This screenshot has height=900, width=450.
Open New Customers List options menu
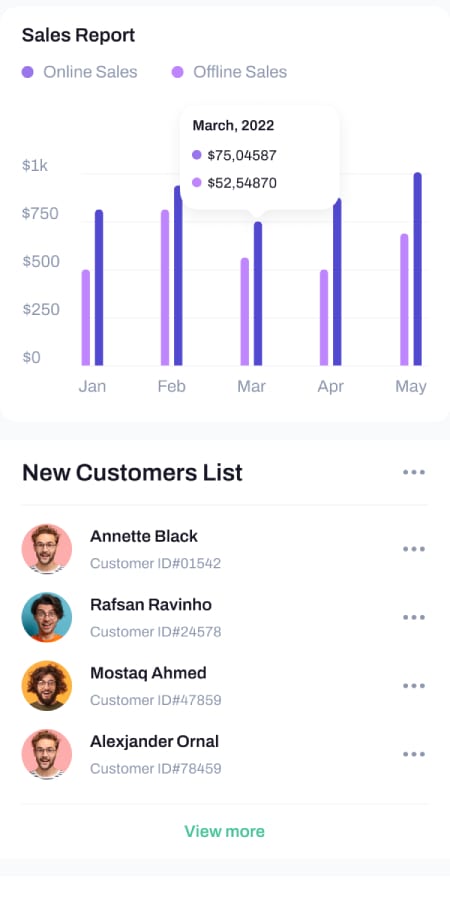point(414,472)
